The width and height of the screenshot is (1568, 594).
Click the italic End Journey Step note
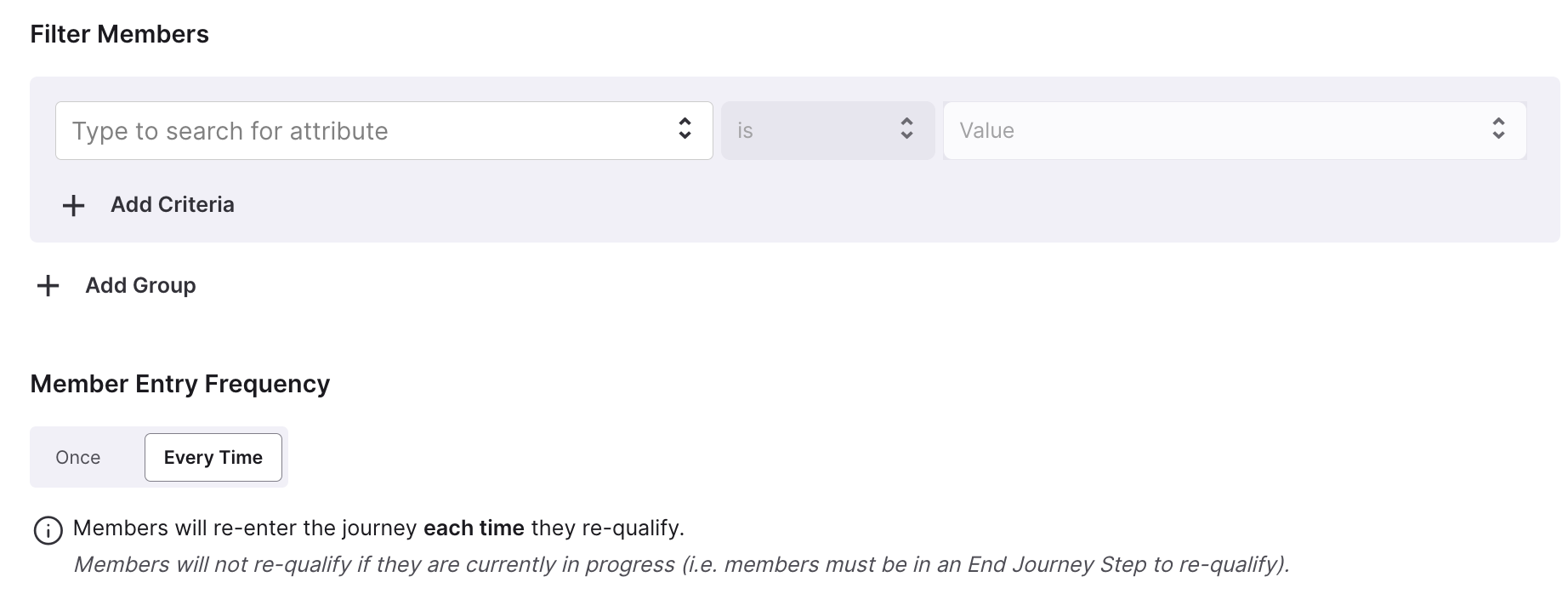click(681, 564)
